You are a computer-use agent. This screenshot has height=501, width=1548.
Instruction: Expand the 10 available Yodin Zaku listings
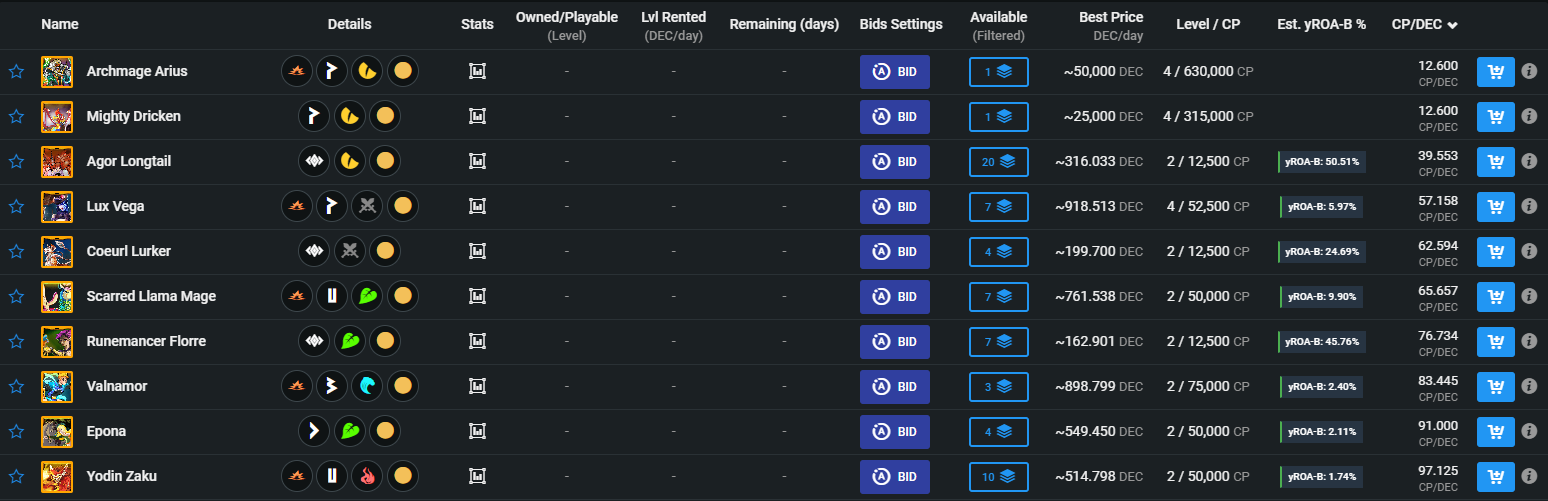(998, 477)
